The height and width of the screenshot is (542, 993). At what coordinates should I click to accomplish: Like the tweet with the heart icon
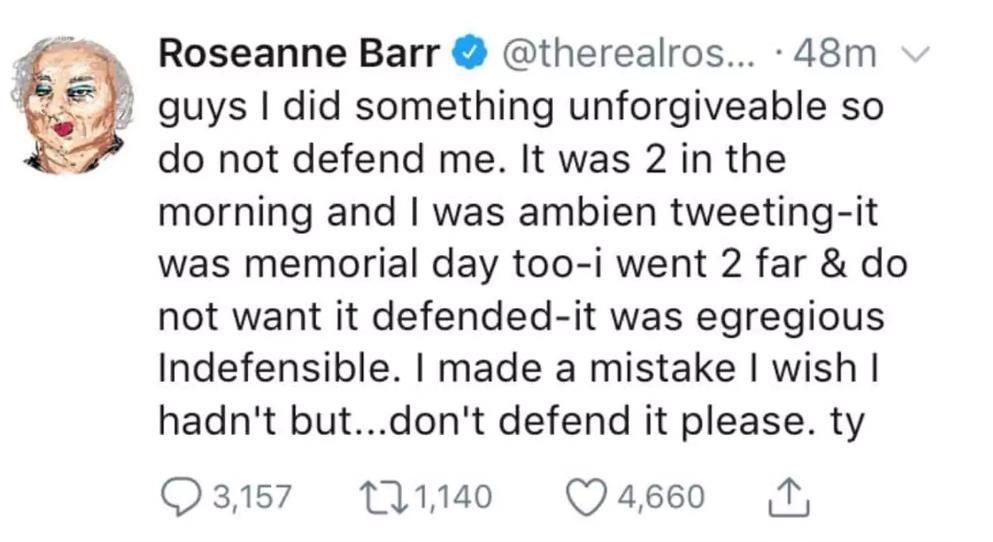[586, 495]
